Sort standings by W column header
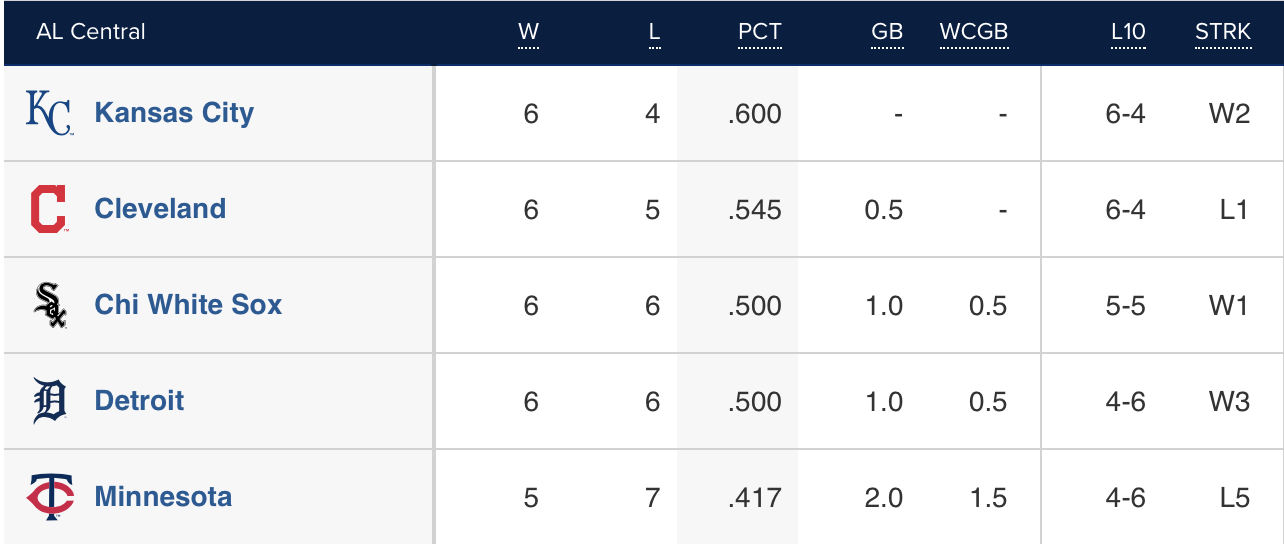 (528, 32)
